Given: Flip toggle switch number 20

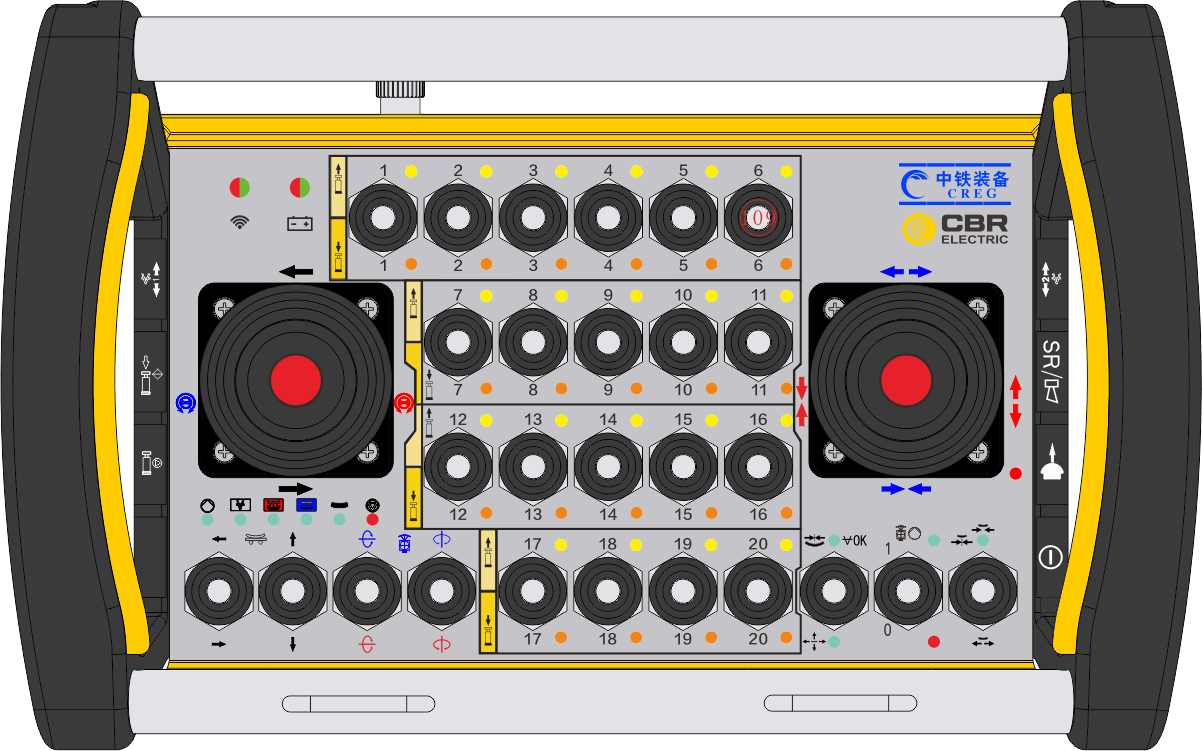Looking at the screenshot, I should point(758,590).
